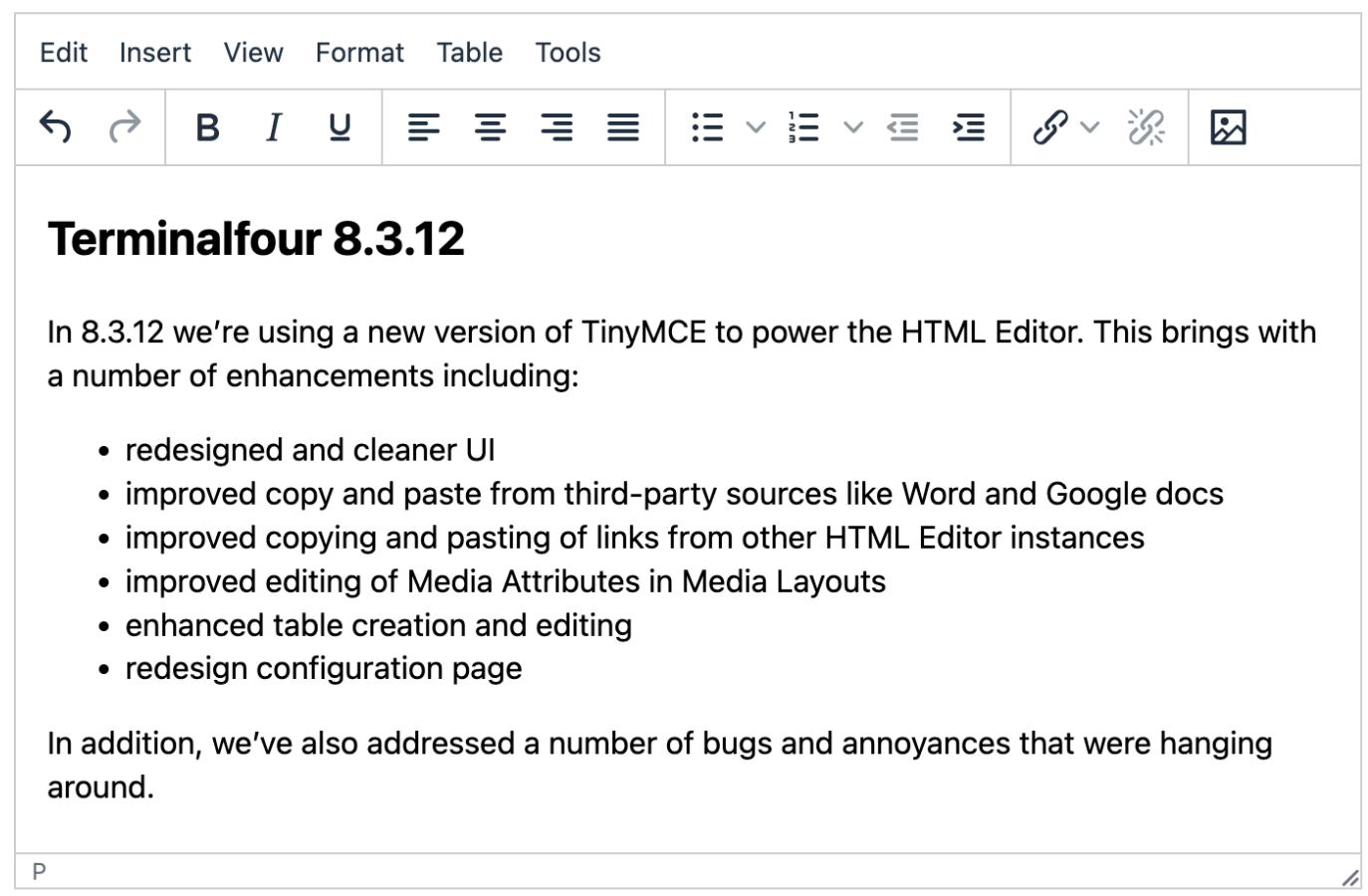Open the insert link dropdown chevron
Screen dimensions: 1368x896
point(1088,127)
